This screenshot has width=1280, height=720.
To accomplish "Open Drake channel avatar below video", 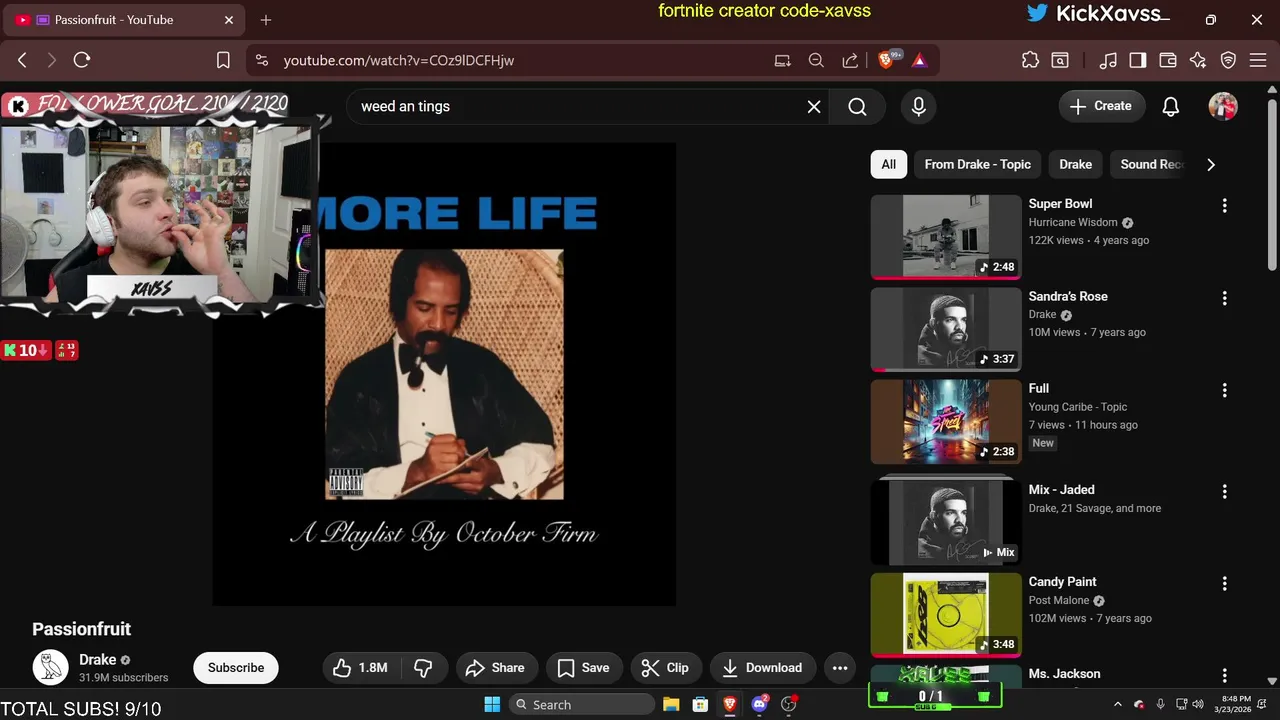I will pos(50,667).
